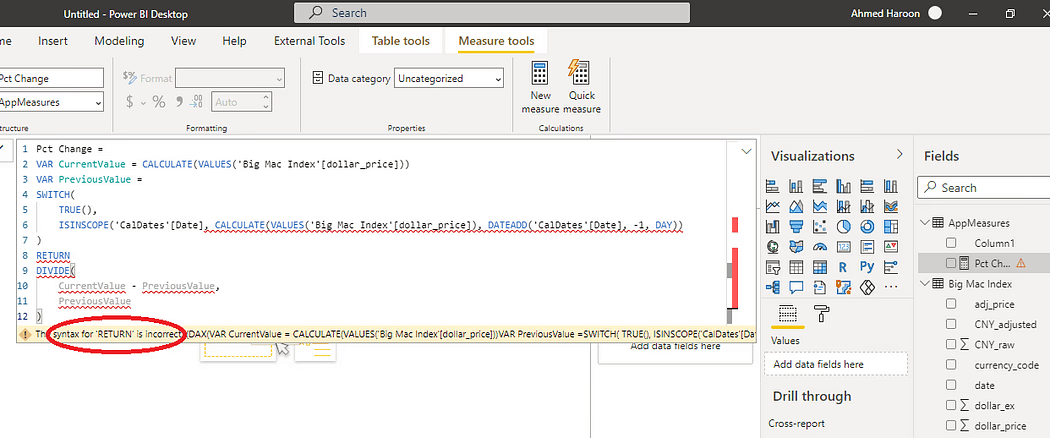Select the R script visual
This screenshot has width=1050, height=438.
point(844,267)
